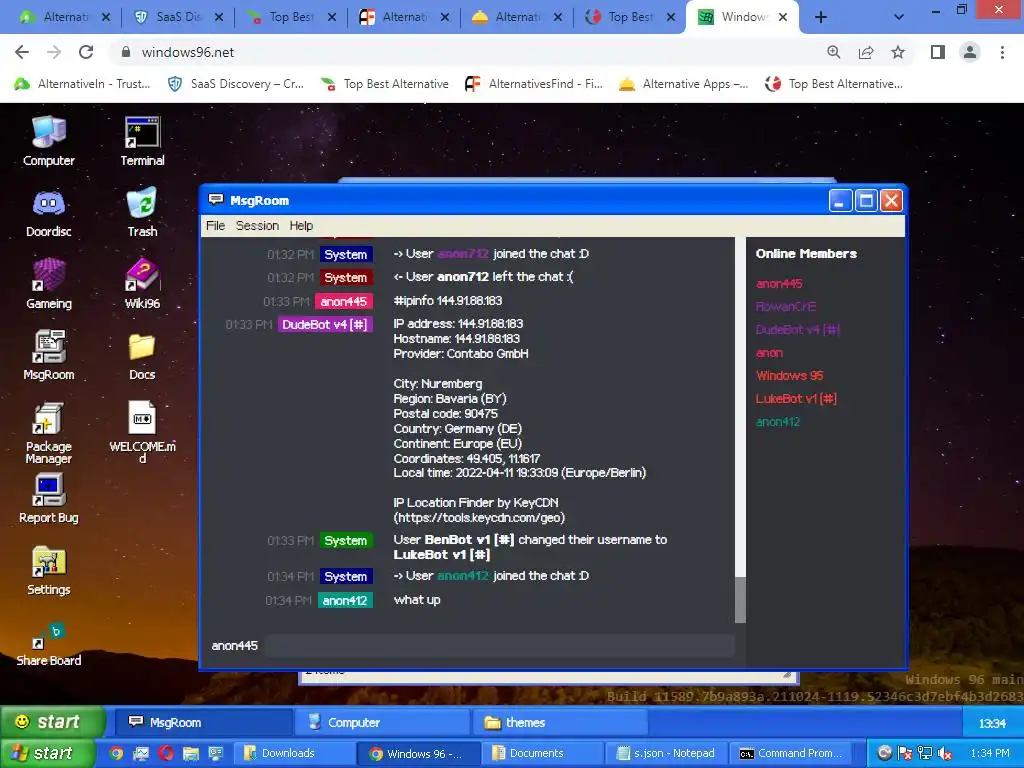The image size is (1024, 768).
Task: Click the anon412 sender tag on 'what up'
Action: pyautogui.click(x=345, y=600)
